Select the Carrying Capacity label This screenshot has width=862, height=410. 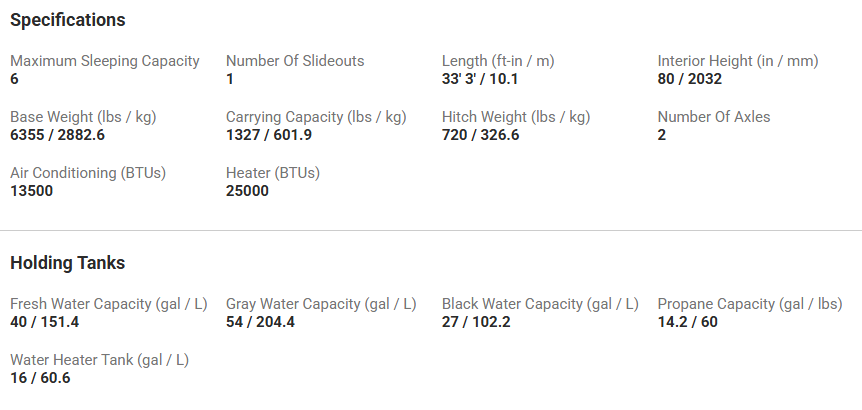316,117
